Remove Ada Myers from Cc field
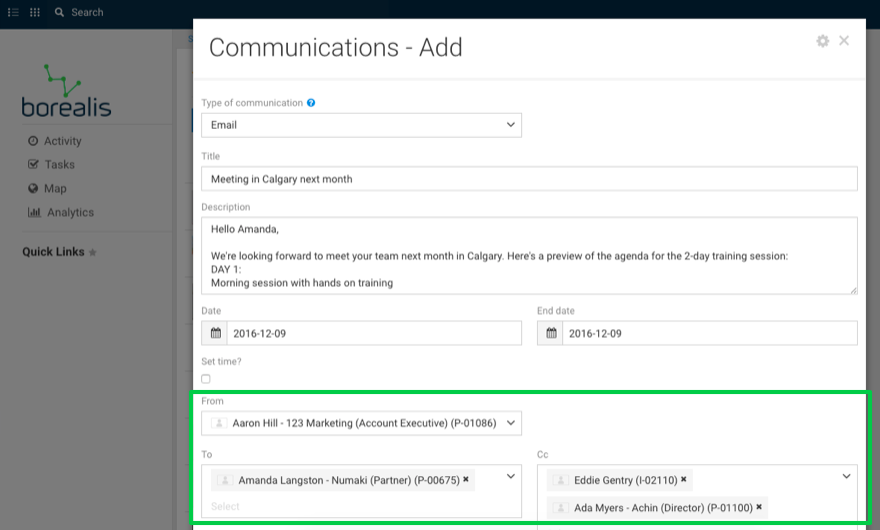880x530 pixels. [759, 507]
